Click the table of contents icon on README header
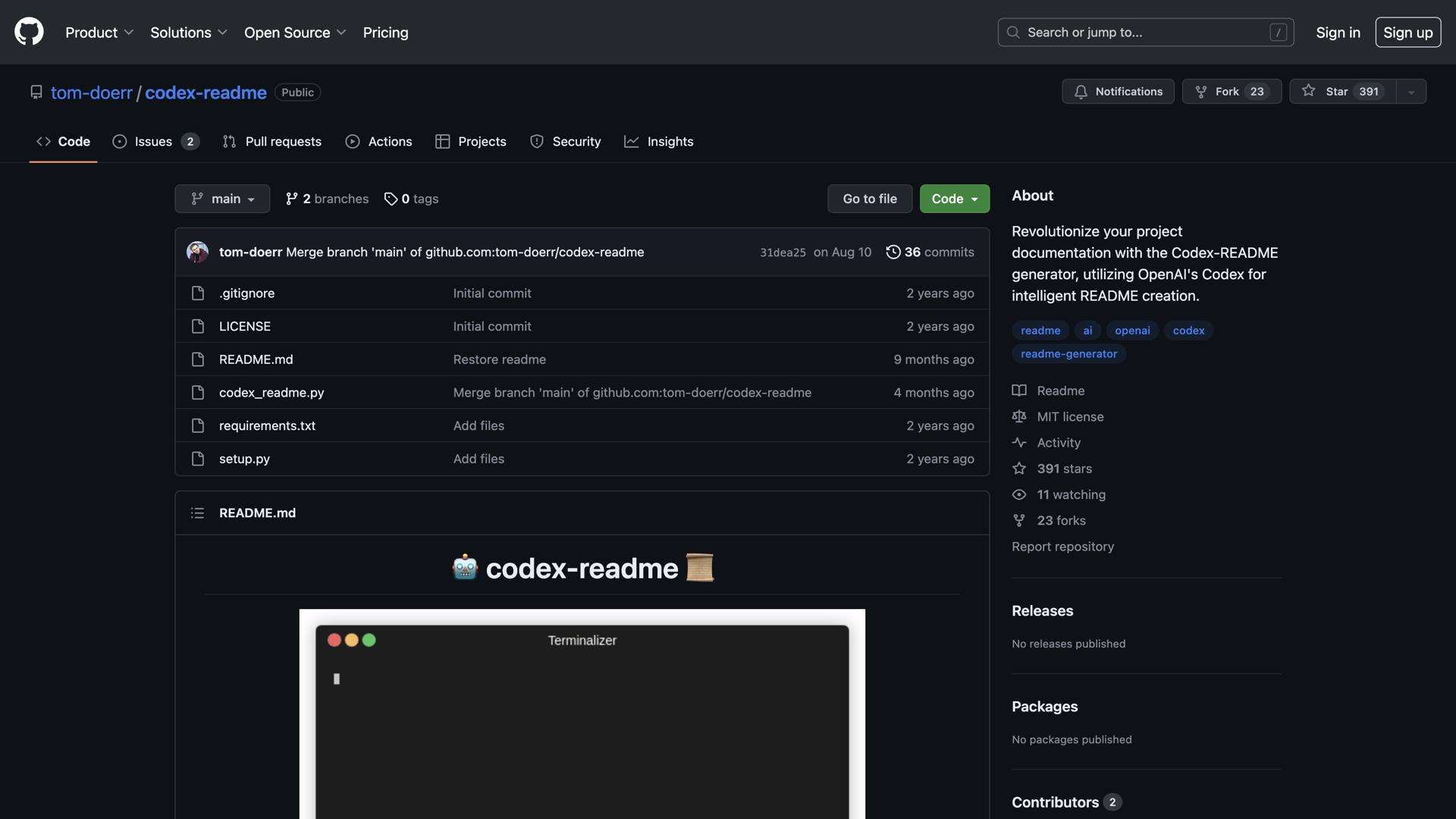Screen dimensions: 1456x819 pyautogui.click(x=197, y=513)
